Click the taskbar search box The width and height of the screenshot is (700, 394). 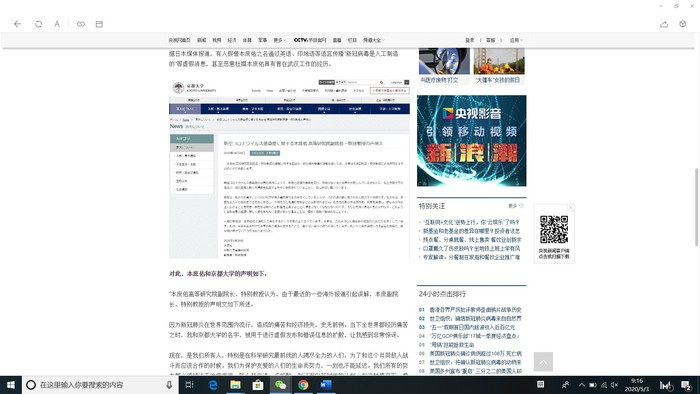tap(100, 385)
